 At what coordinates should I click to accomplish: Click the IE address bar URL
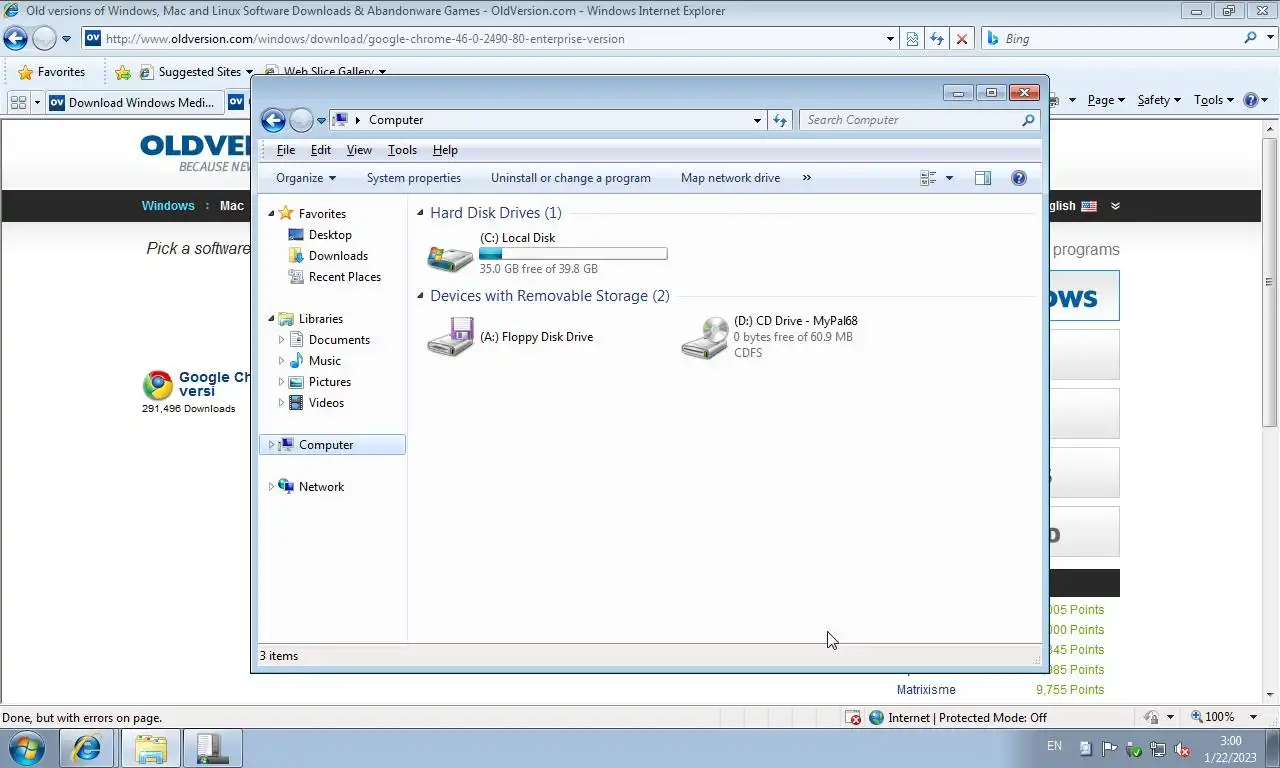pos(365,39)
